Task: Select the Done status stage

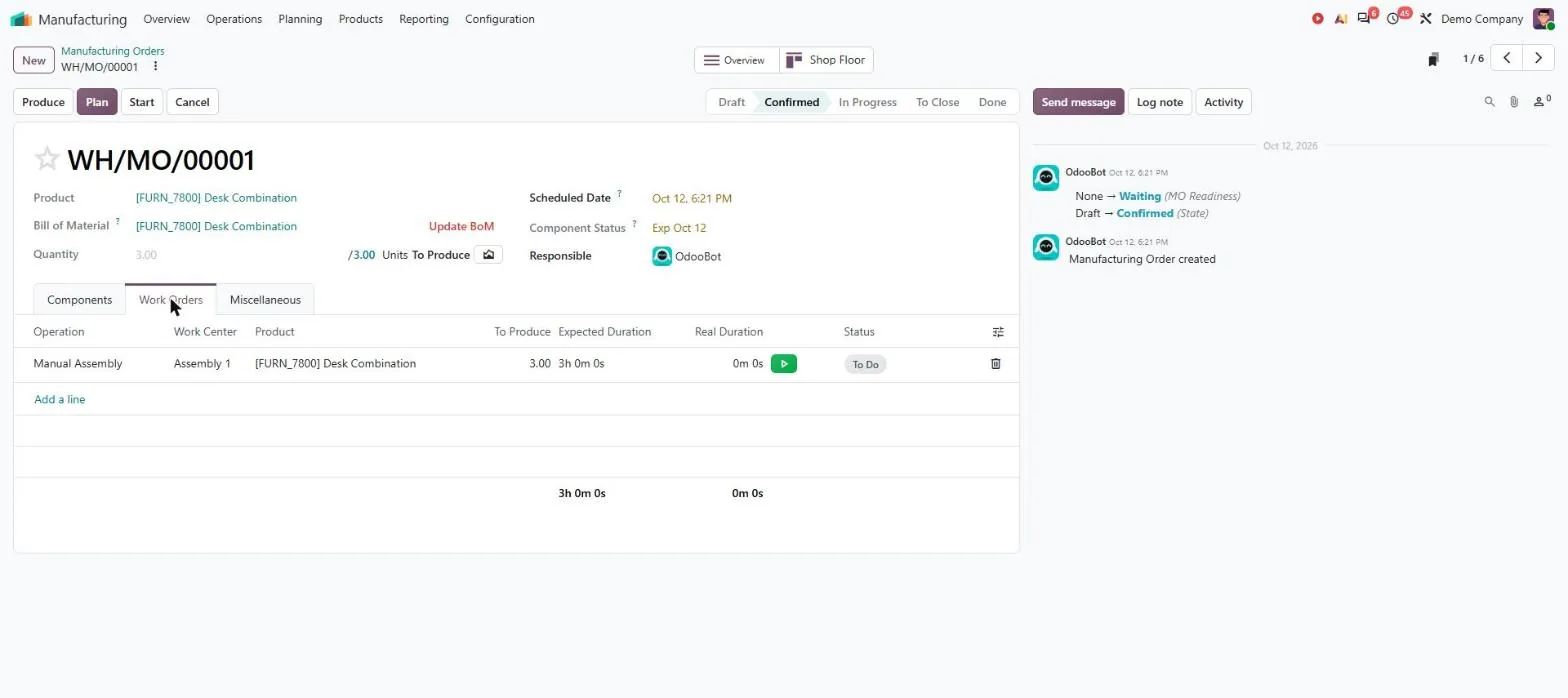Action: [992, 102]
